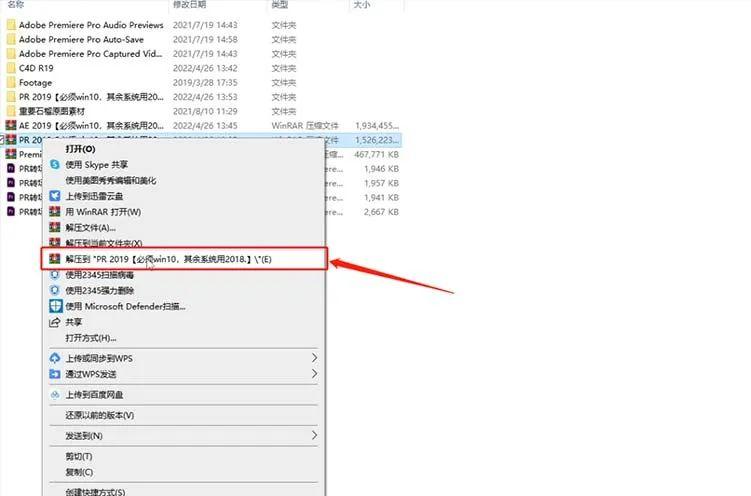The height and width of the screenshot is (496, 751).
Task: Sort by the 修改日期 column header
Action: coord(190,4)
